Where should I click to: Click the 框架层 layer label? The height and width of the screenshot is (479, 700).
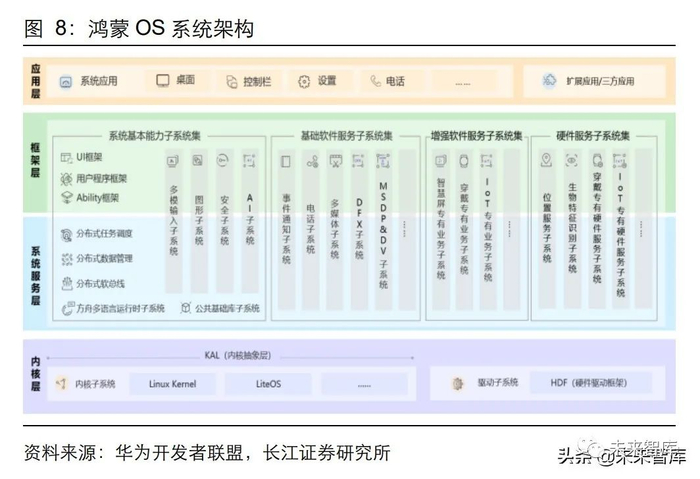coord(35,160)
